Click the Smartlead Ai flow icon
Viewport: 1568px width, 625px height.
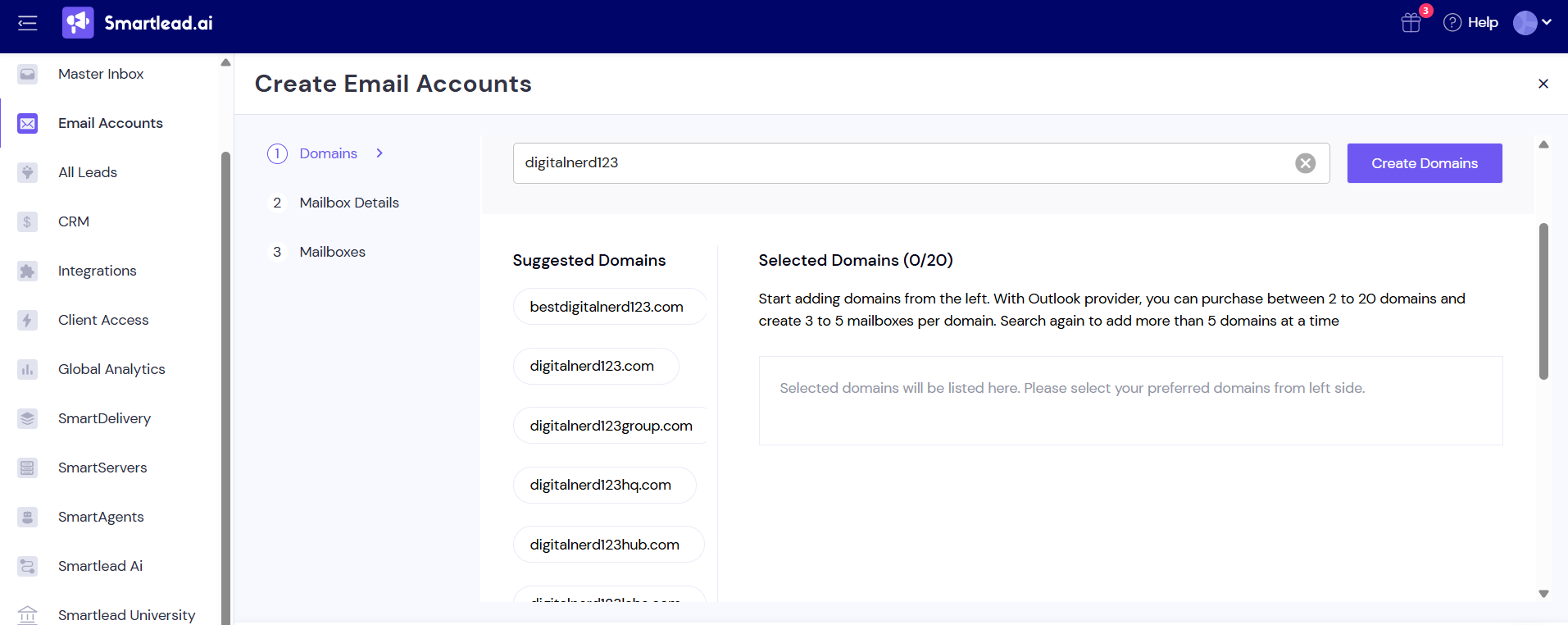point(28,566)
